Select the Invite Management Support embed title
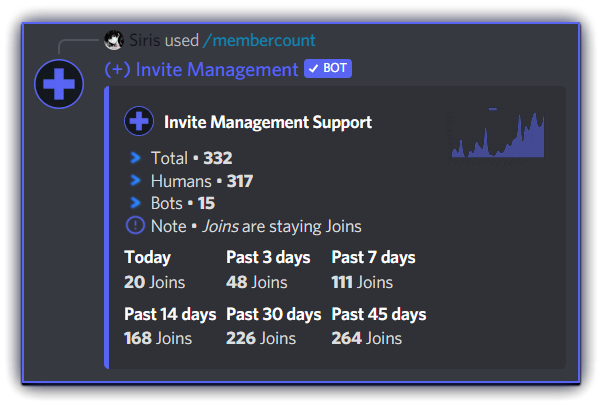This screenshot has height=407, width=602. point(268,122)
